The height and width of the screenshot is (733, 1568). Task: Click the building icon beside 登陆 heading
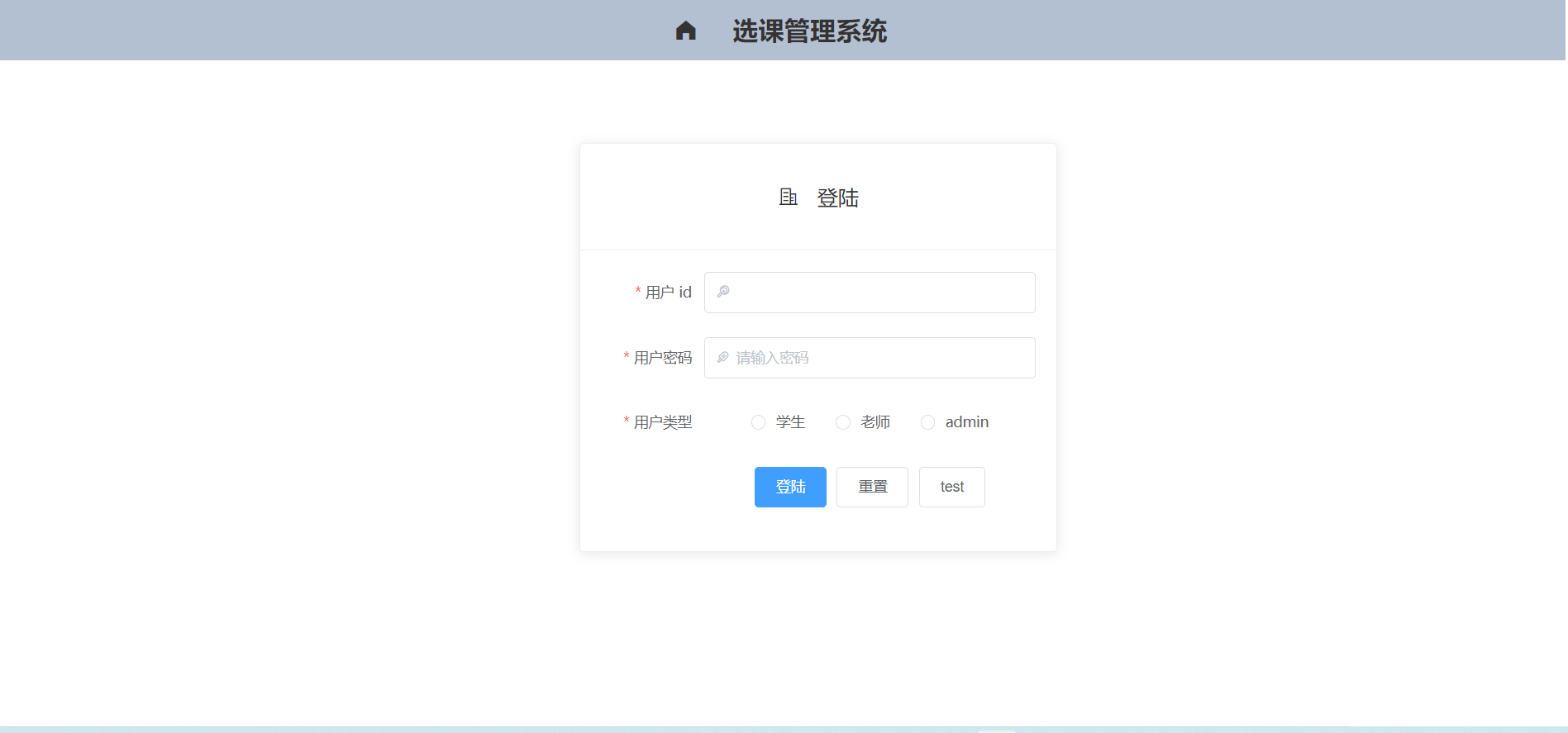(788, 197)
